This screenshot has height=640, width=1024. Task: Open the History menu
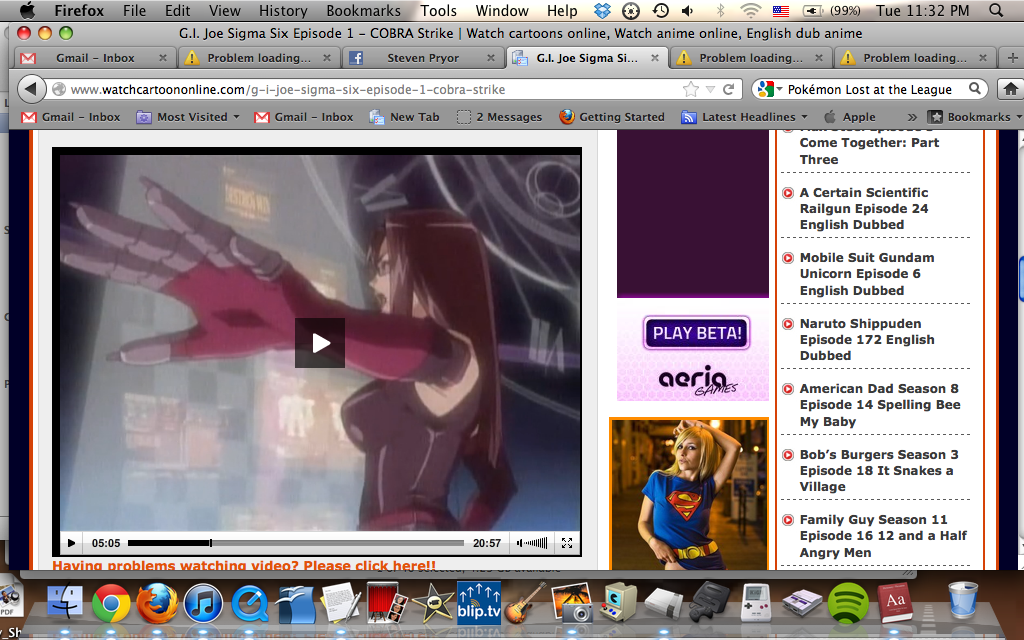[283, 10]
